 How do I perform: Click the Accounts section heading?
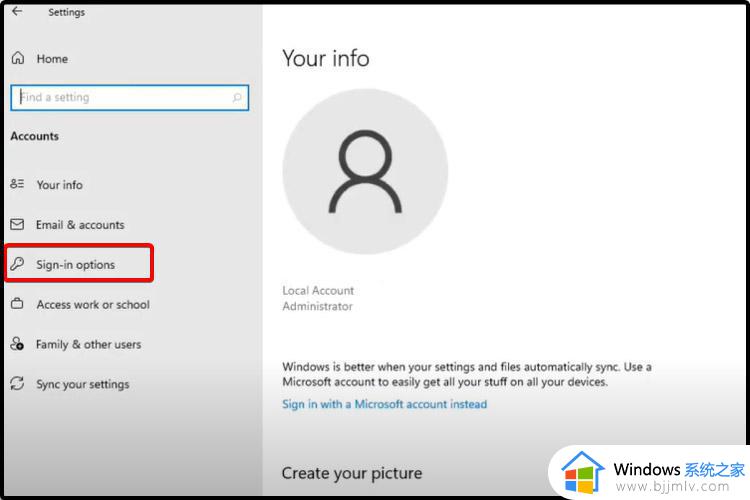coord(34,136)
